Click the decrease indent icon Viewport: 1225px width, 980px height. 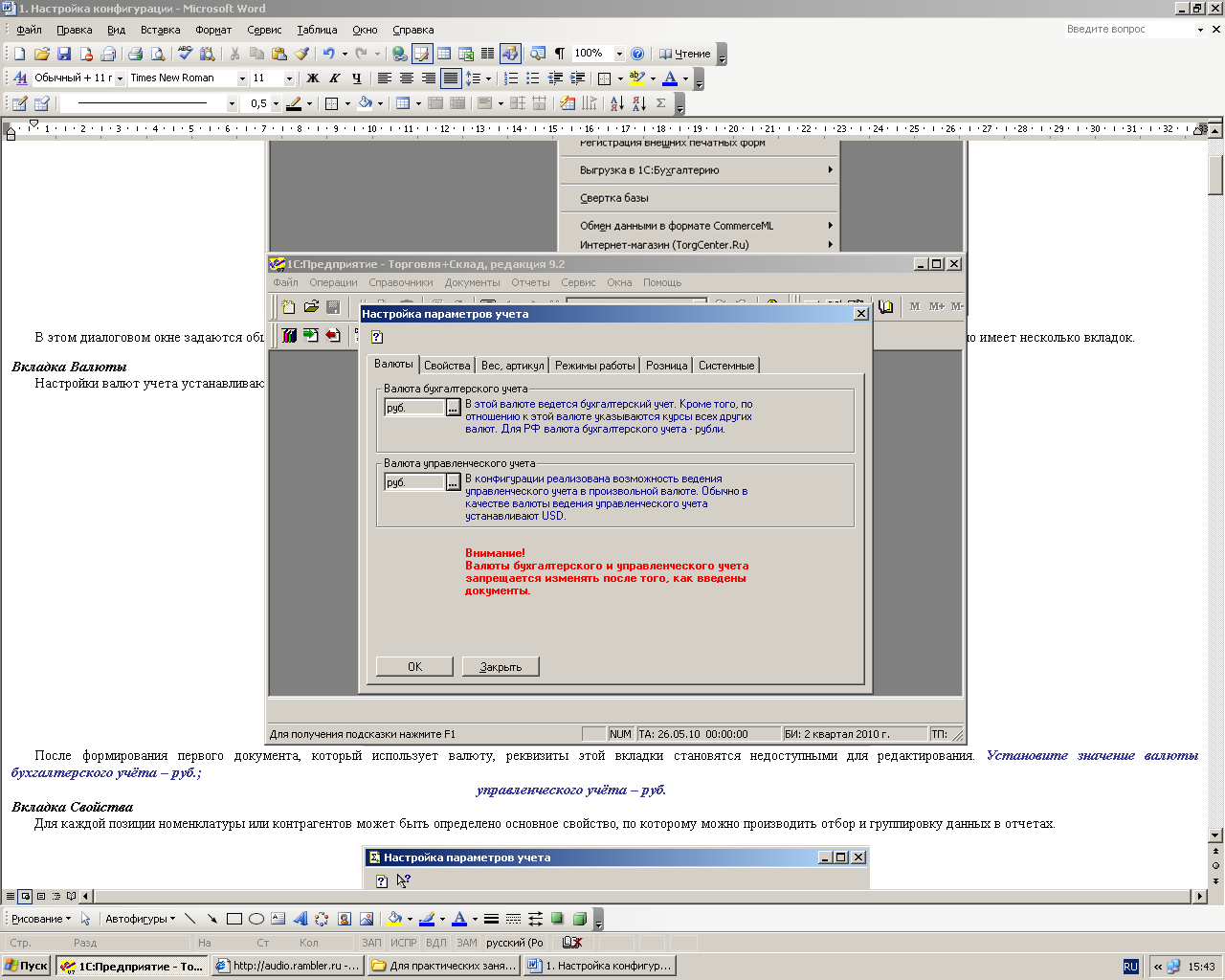[x=555, y=78]
